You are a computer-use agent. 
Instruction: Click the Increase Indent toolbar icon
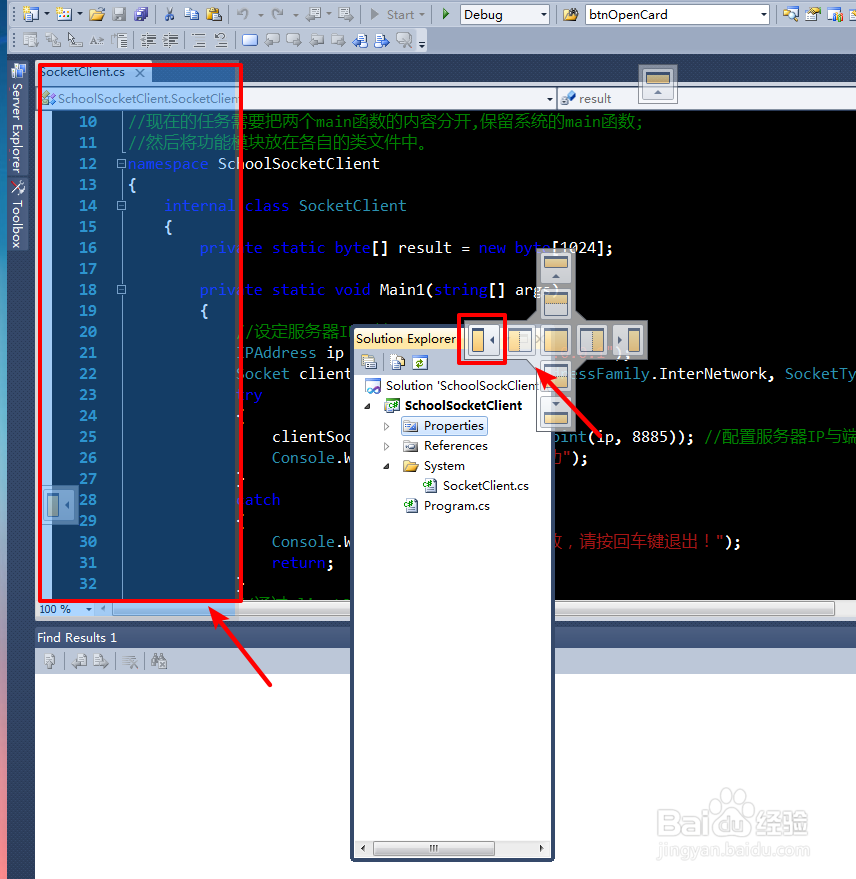point(170,40)
